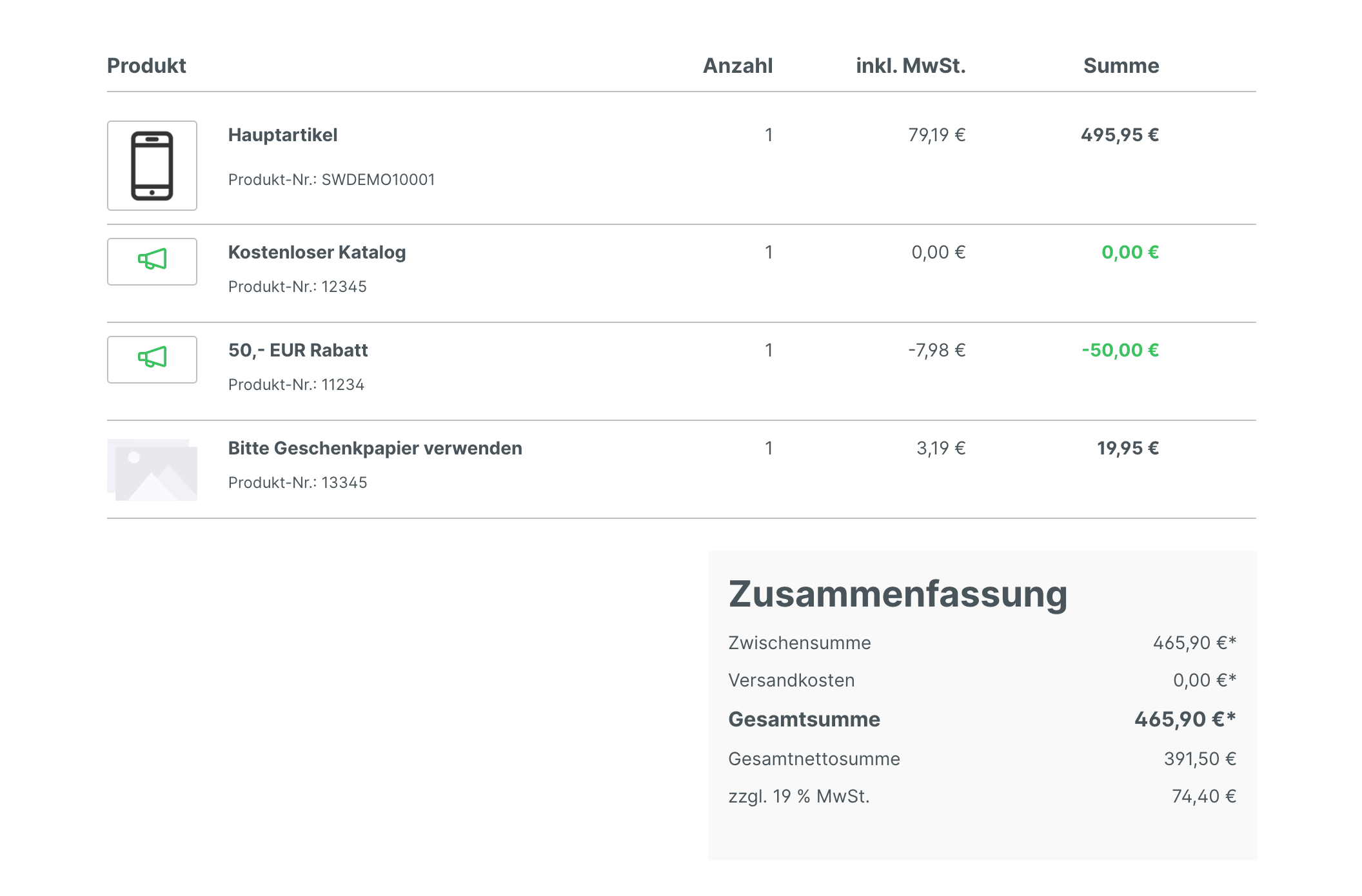
Task: Click the Anzahl column header
Action: (738, 66)
